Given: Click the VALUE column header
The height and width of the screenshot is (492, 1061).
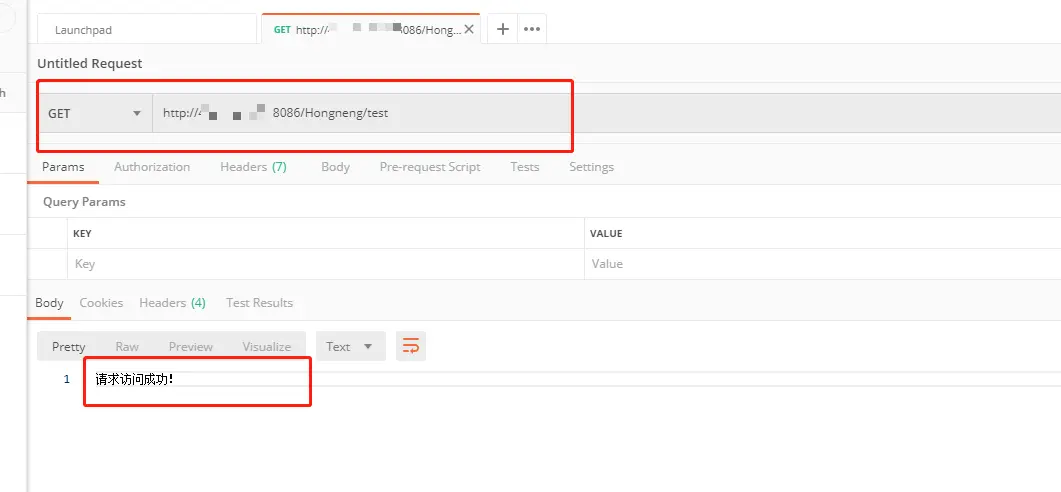Looking at the screenshot, I should click(x=606, y=233).
